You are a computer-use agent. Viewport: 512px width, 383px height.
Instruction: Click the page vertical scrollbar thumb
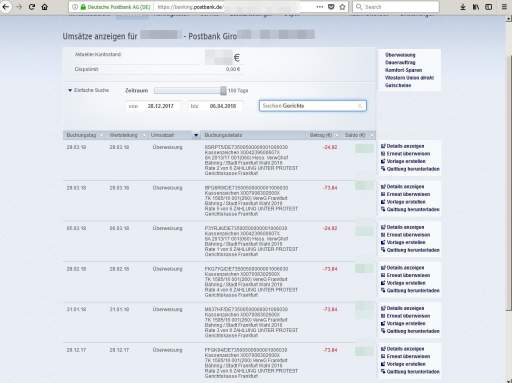509,182
